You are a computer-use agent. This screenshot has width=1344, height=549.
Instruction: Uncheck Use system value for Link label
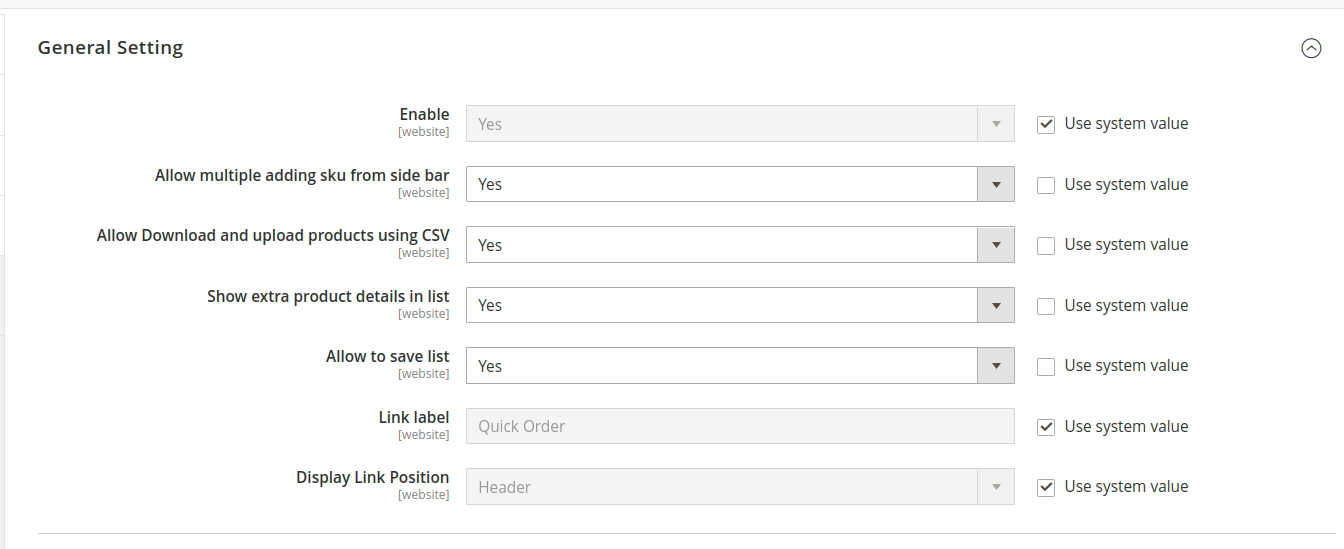pyautogui.click(x=1046, y=427)
